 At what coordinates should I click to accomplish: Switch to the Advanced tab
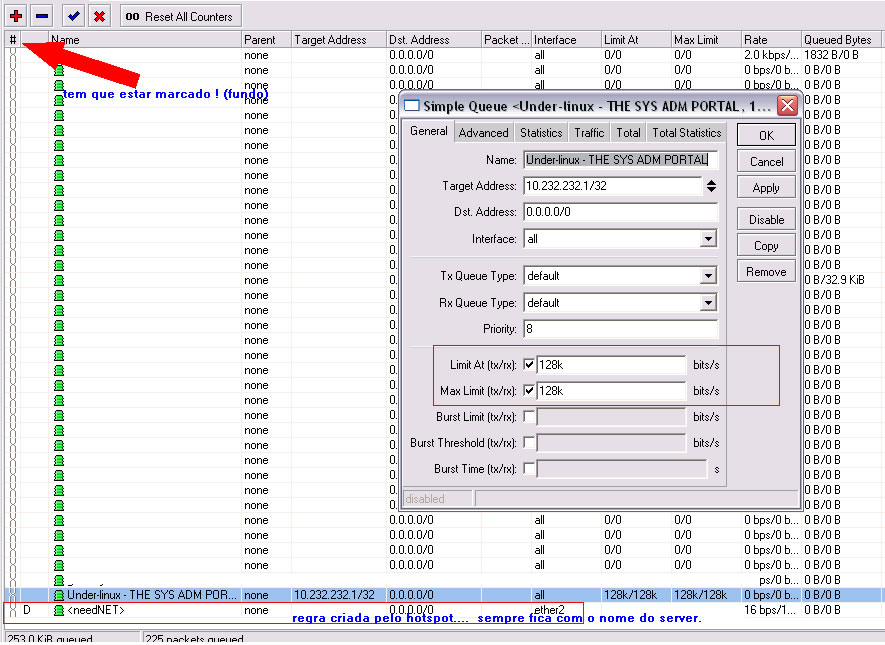484,132
